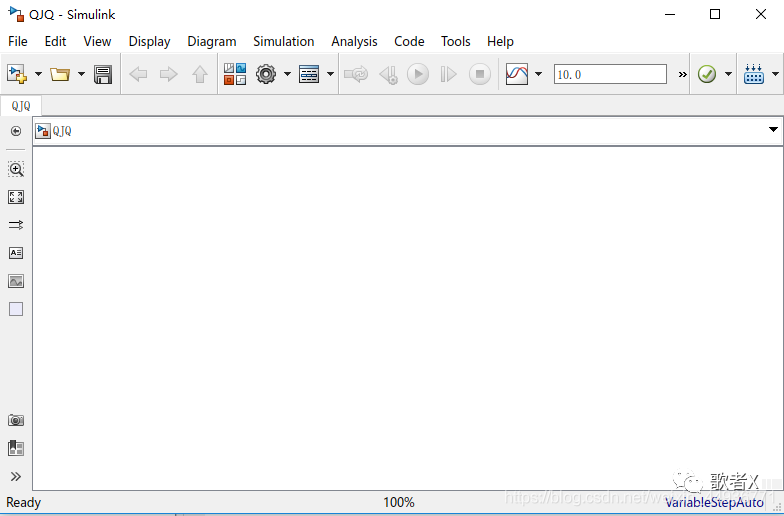784x516 pixels.
Task: Expand the Model Explorer dropdown arrow
Action: [330, 74]
